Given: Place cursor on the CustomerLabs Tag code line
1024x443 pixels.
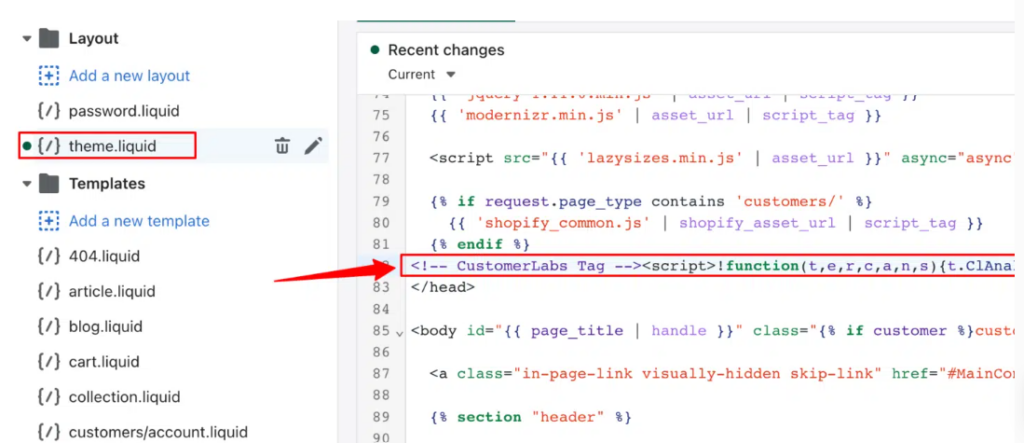Looking at the screenshot, I should [700, 266].
